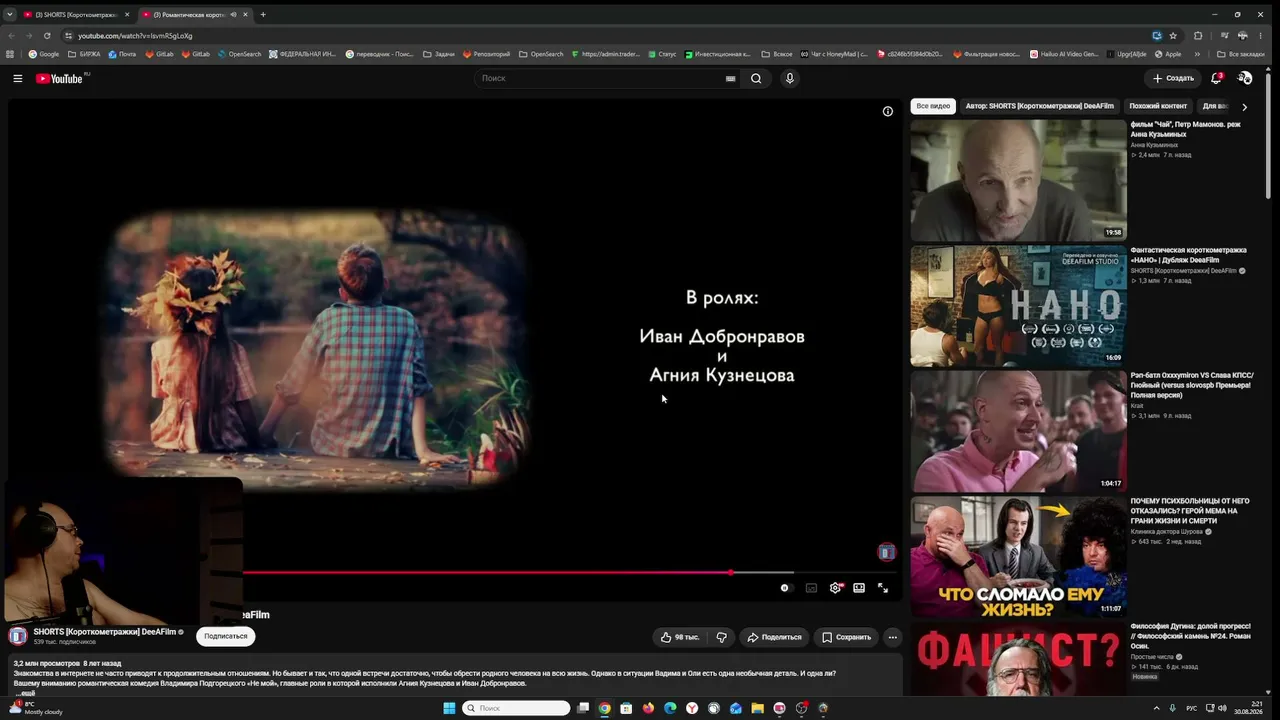Image resolution: width=1280 pixels, height=720 pixels.
Task: Bookmark this page with star icon
Action: [x=1173, y=36]
